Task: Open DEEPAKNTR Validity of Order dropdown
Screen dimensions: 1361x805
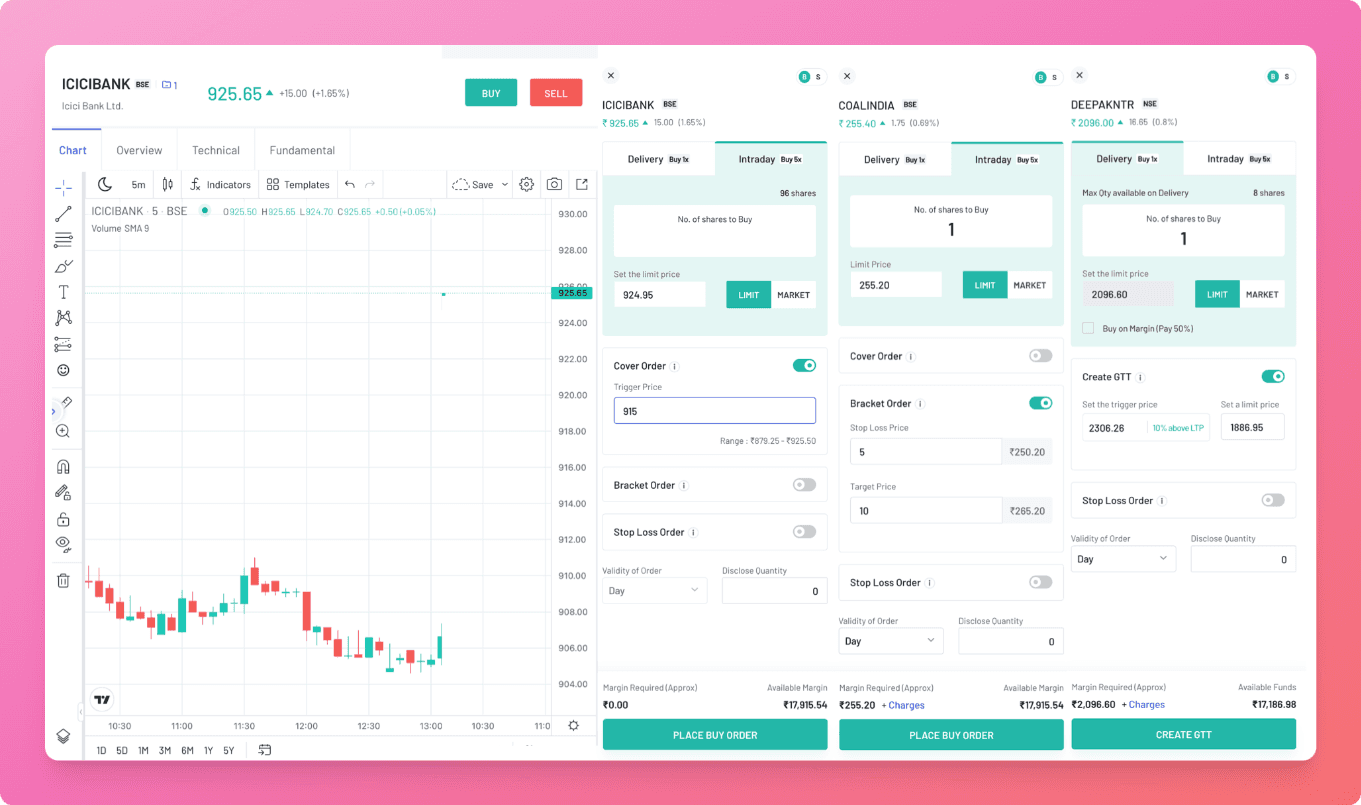Action: point(1123,559)
